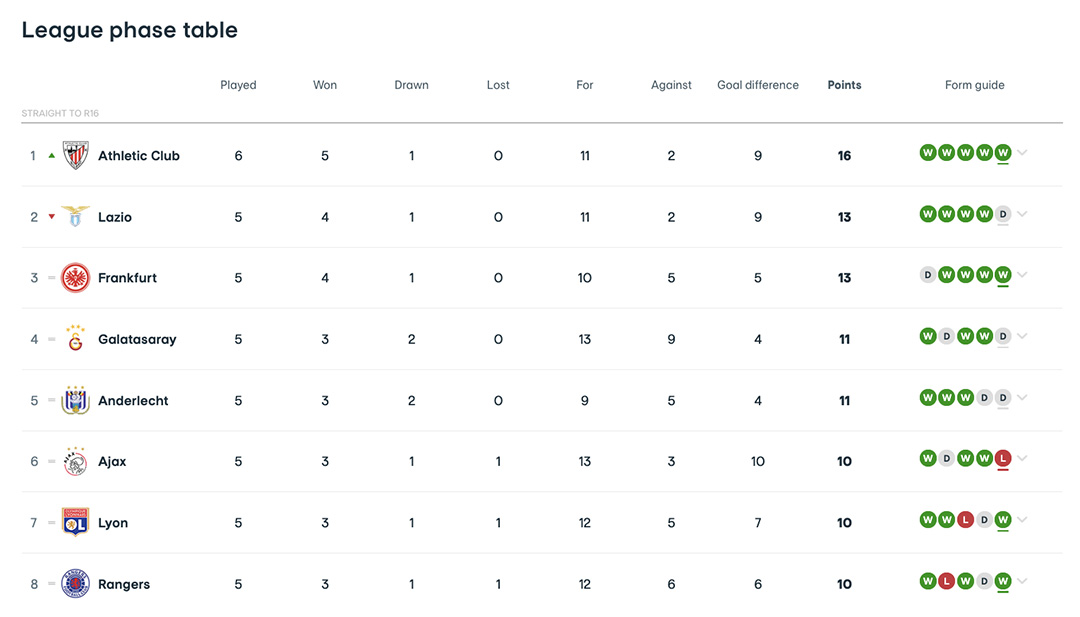
Task: Click Lazio's latest D form badge
Action: pyautogui.click(x=1003, y=213)
